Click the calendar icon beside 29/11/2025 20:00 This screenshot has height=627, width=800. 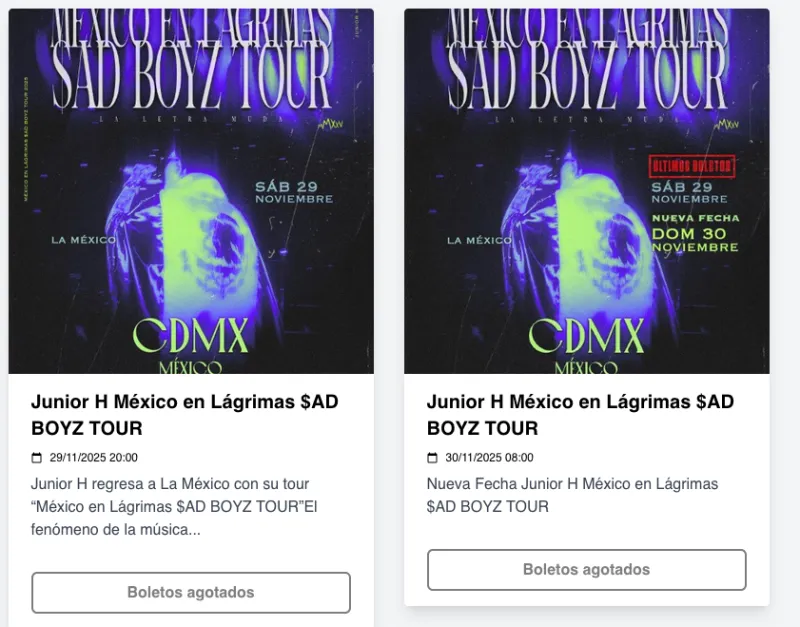pos(36,458)
